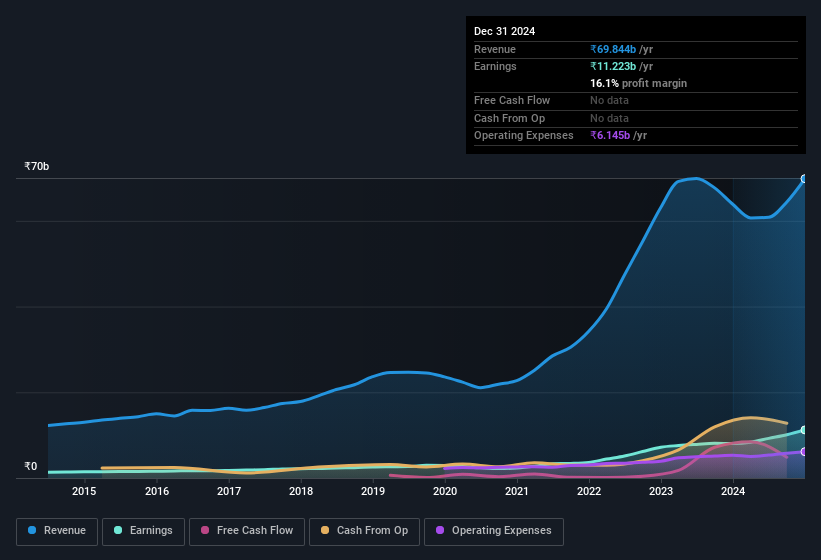The height and width of the screenshot is (560, 821).
Task: Click the Dec 31 2024 tooltip date
Action: coord(504,31)
